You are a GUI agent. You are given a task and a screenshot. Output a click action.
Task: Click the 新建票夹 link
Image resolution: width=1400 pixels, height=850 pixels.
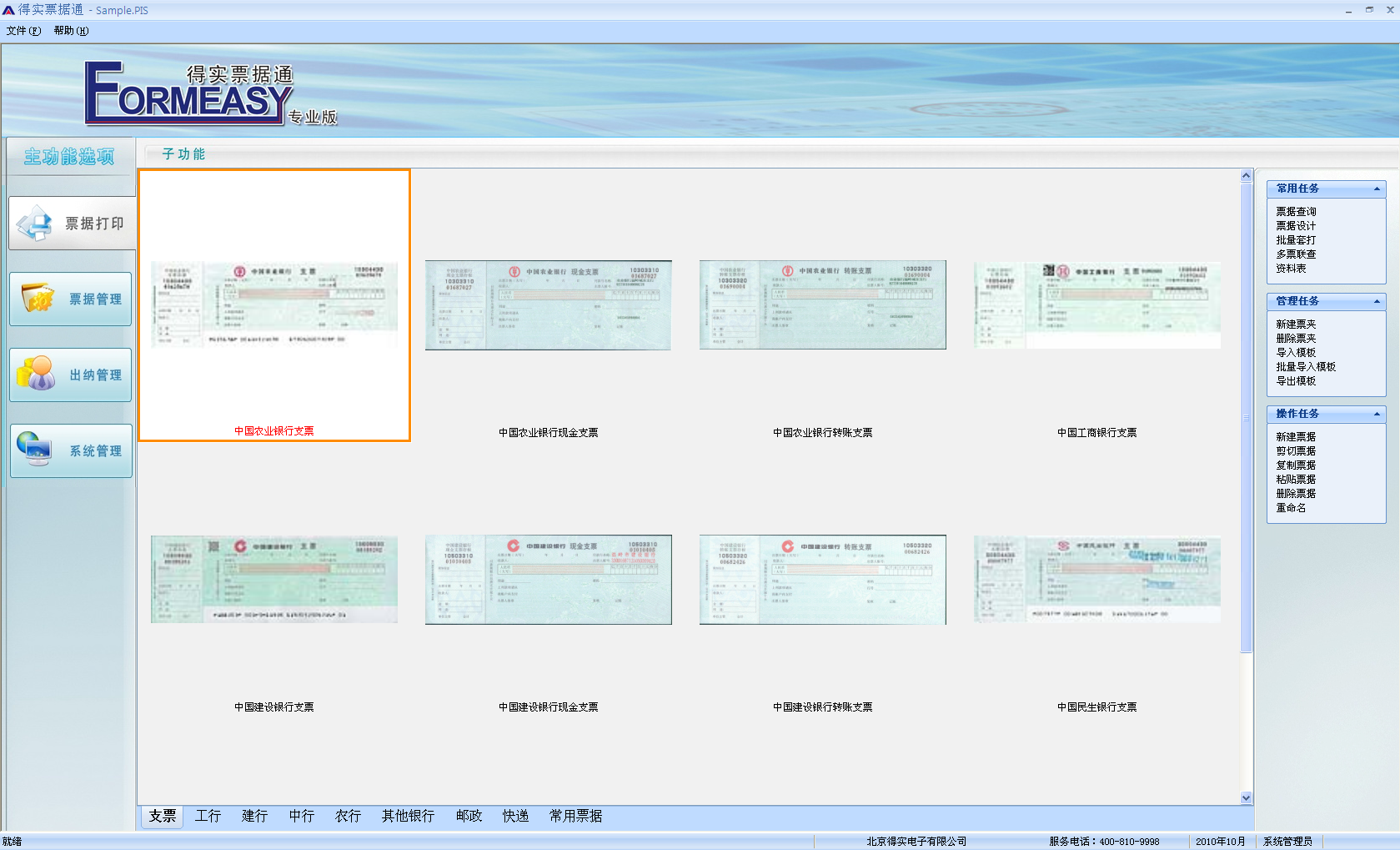click(x=1296, y=324)
